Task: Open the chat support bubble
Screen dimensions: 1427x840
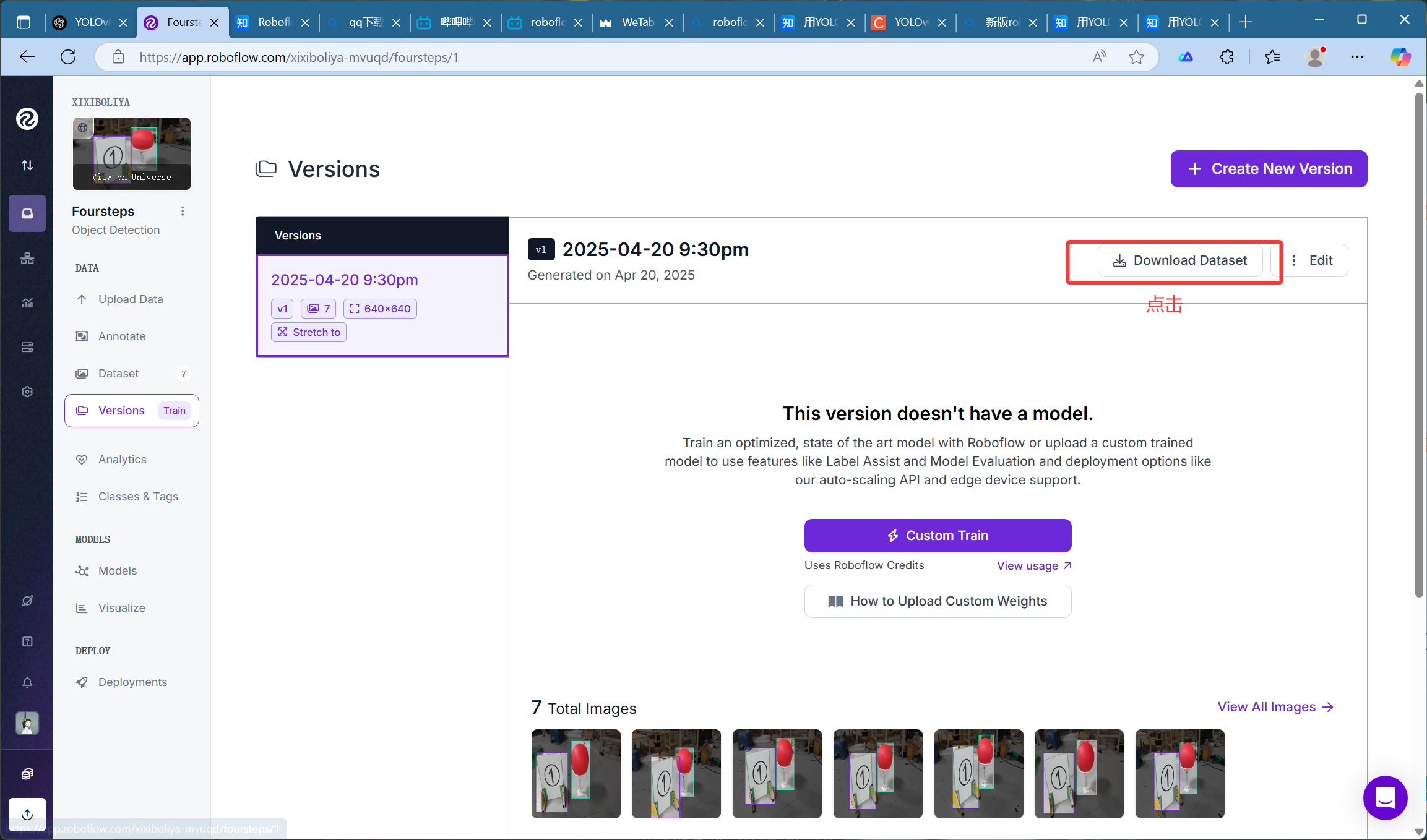Action: [x=1385, y=798]
